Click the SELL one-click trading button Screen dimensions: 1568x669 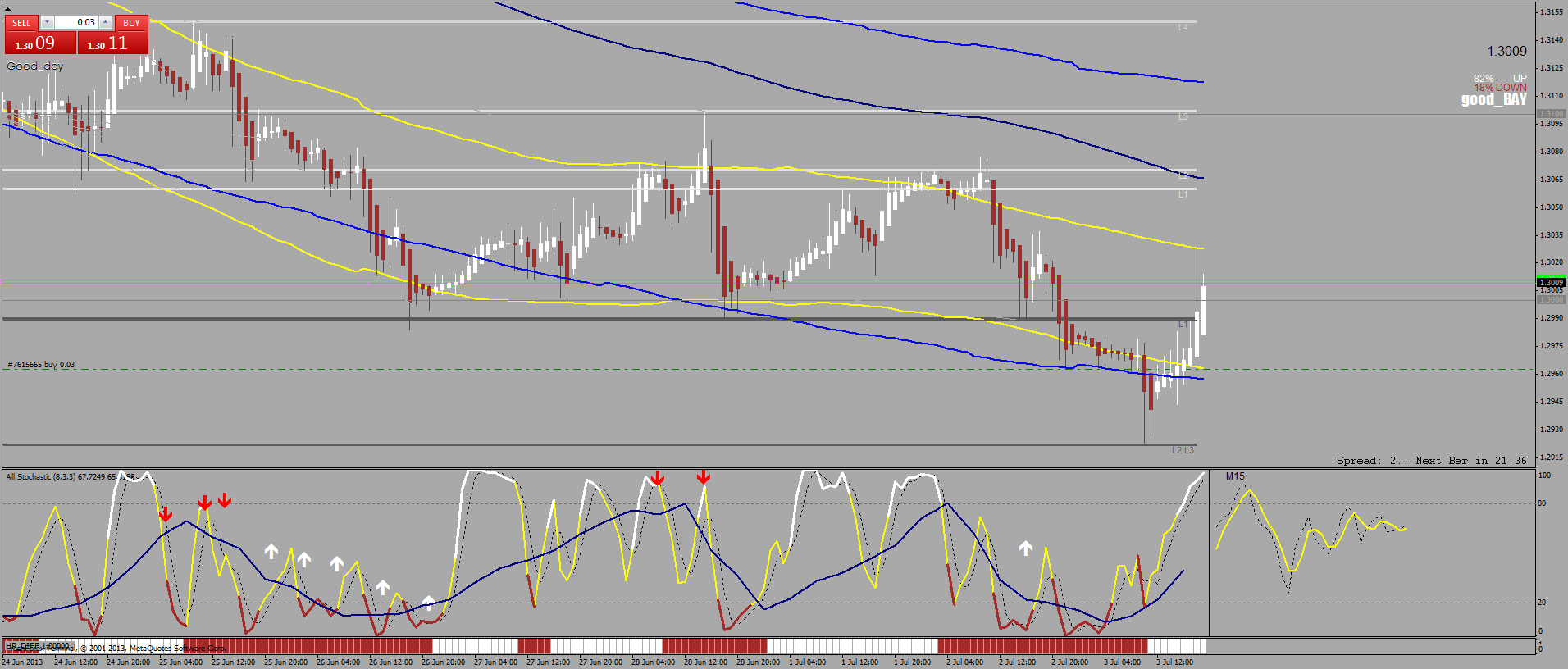(22, 23)
